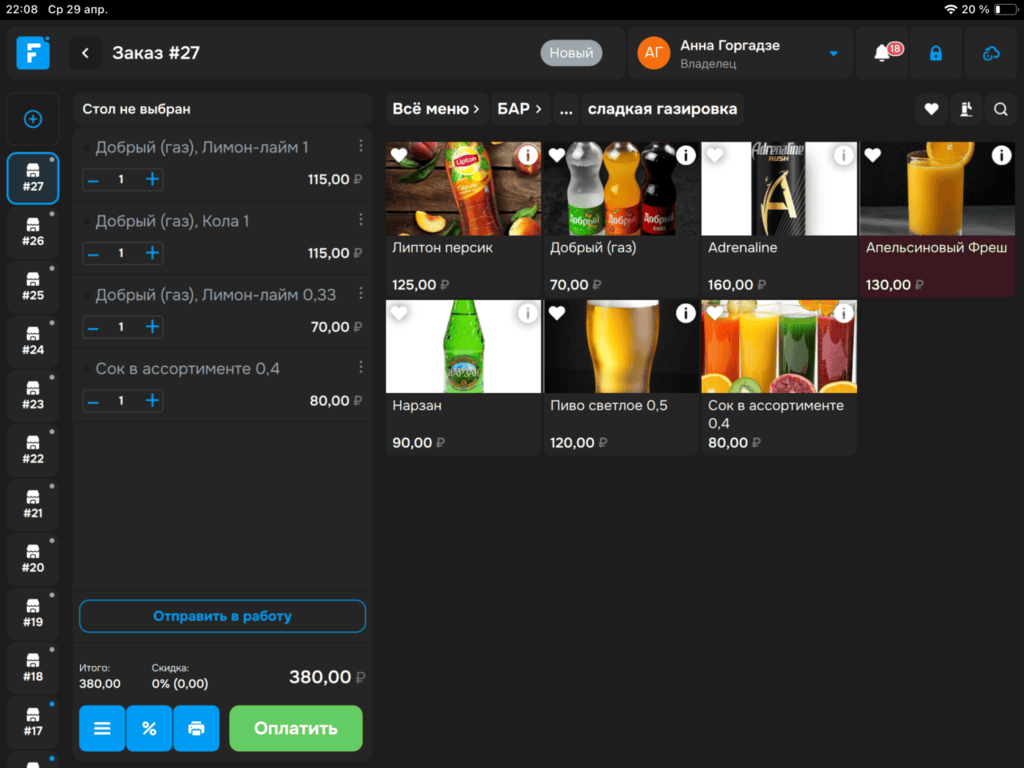Open options menu for Добрый Кола 1
The height and width of the screenshot is (768, 1024).
click(360, 219)
